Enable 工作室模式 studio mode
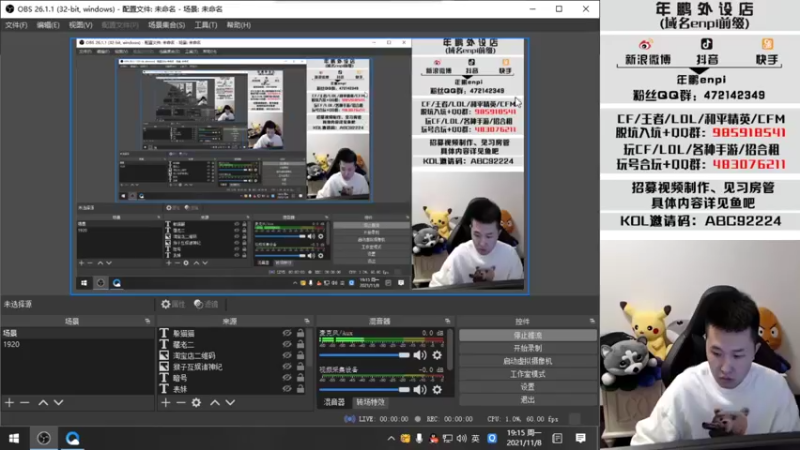Viewport: 800px width, 450px height. coord(528,374)
